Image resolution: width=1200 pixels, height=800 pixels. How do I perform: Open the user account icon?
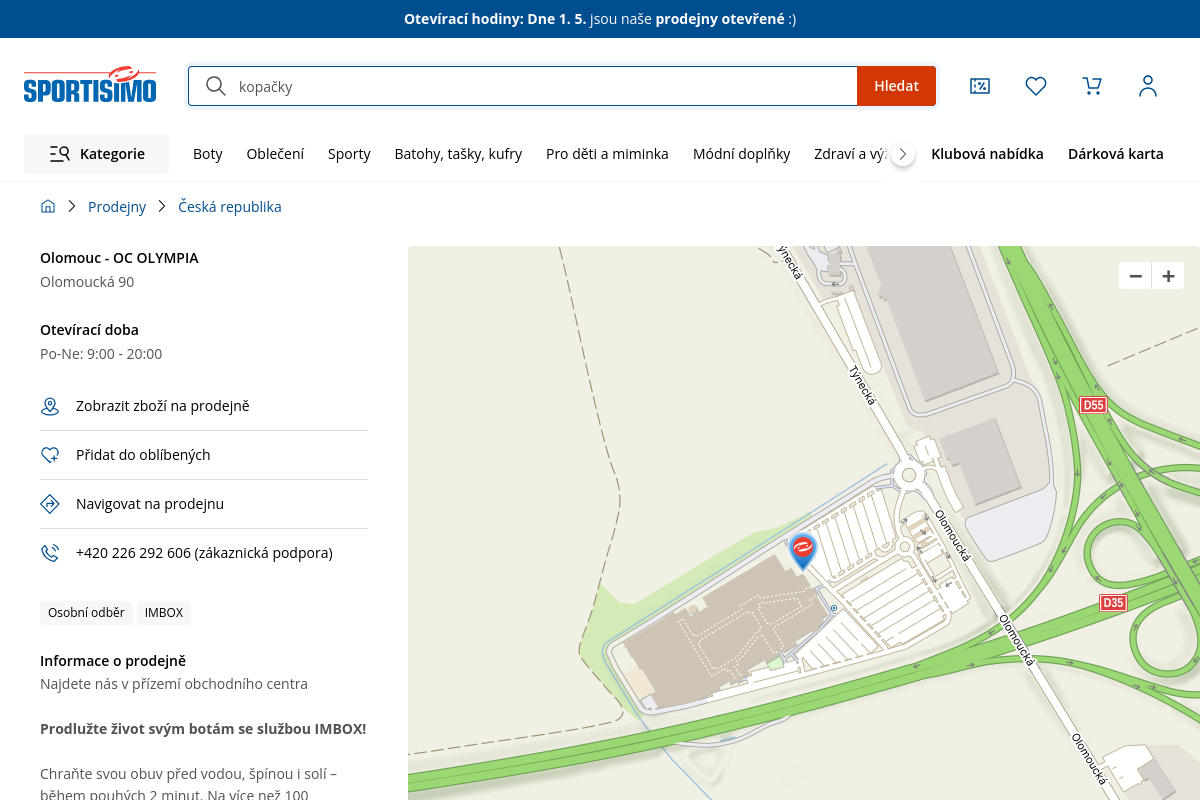1148,86
